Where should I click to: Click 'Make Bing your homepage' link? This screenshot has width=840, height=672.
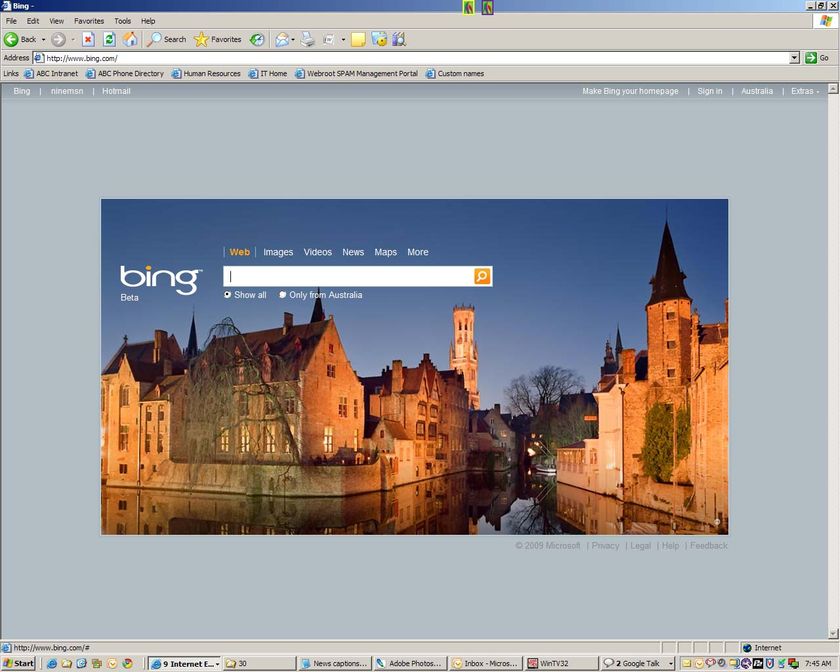pos(630,91)
